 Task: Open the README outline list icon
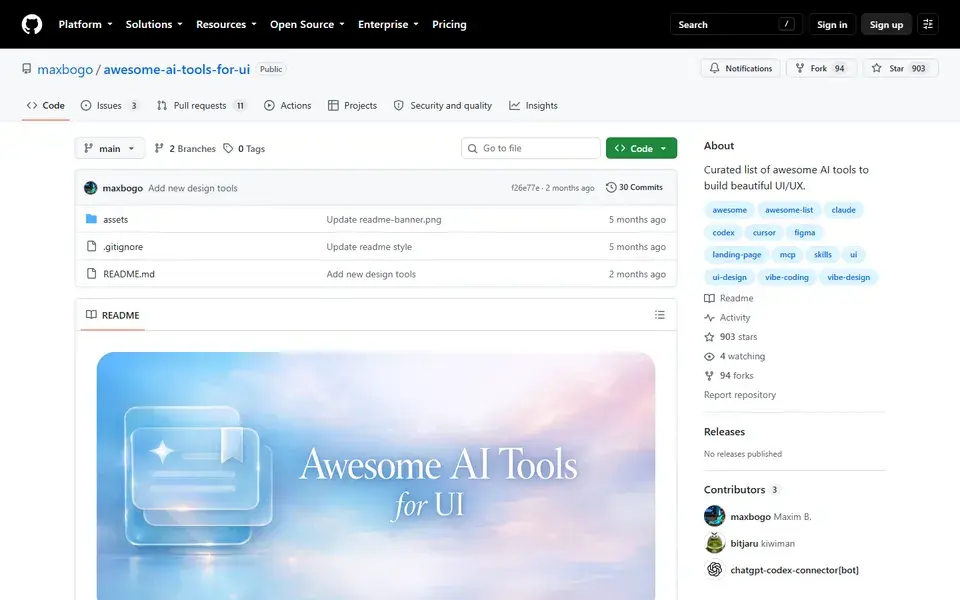click(x=659, y=315)
